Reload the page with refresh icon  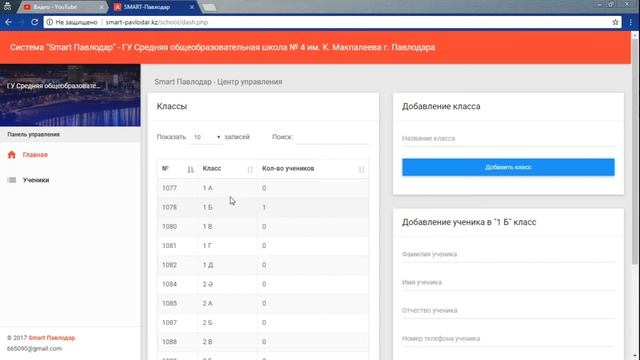click(35, 22)
